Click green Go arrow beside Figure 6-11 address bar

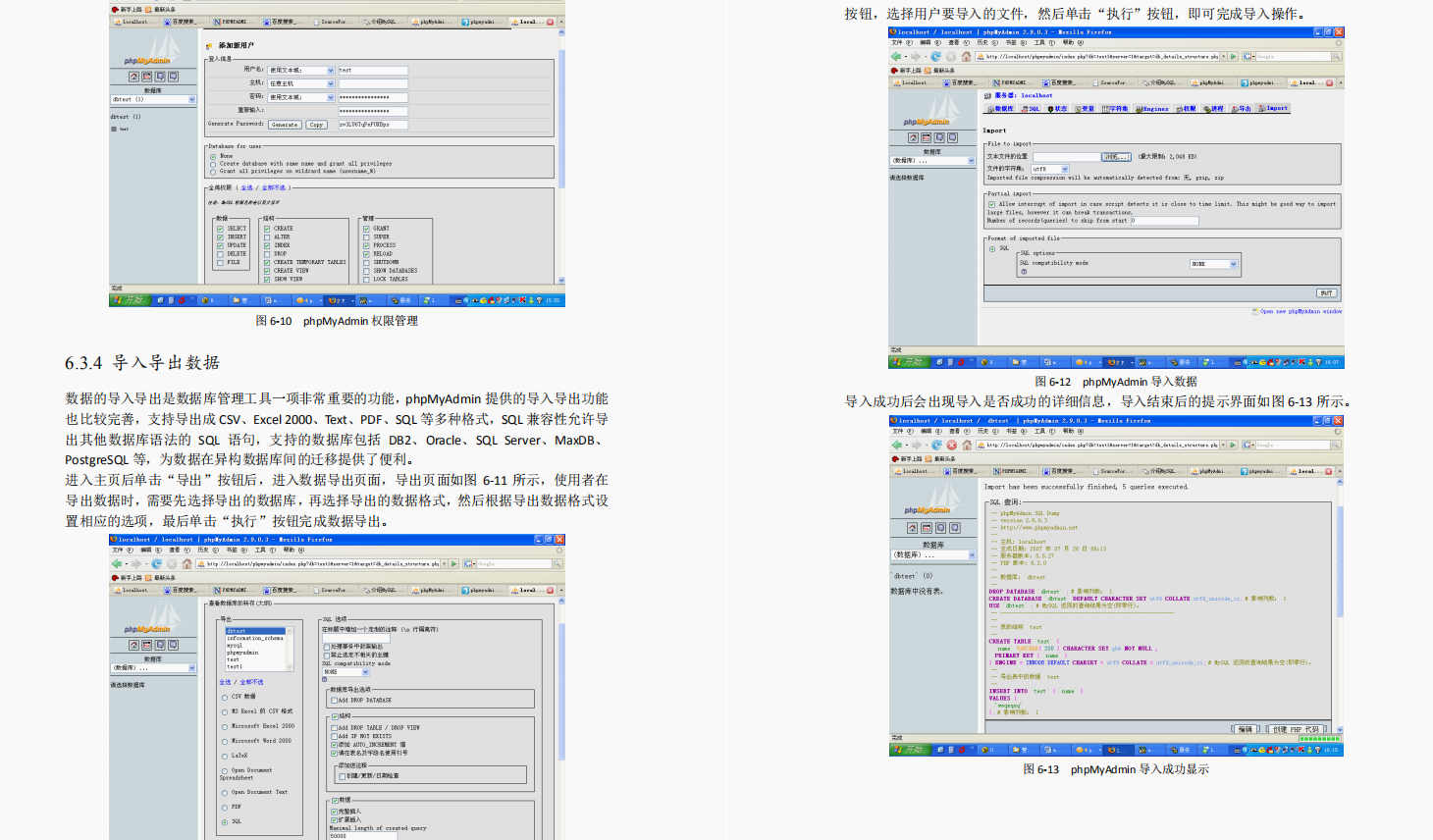(x=453, y=564)
